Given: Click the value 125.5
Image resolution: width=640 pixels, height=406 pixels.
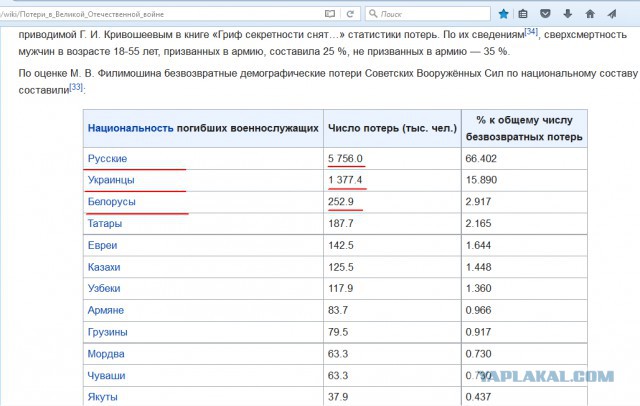Looking at the screenshot, I should click(x=341, y=267).
